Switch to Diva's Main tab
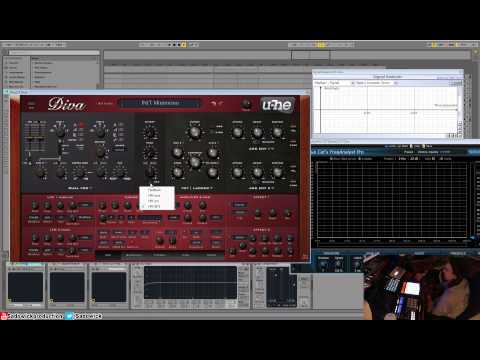Screen dimensions: 480x360 [x=108, y=255]
